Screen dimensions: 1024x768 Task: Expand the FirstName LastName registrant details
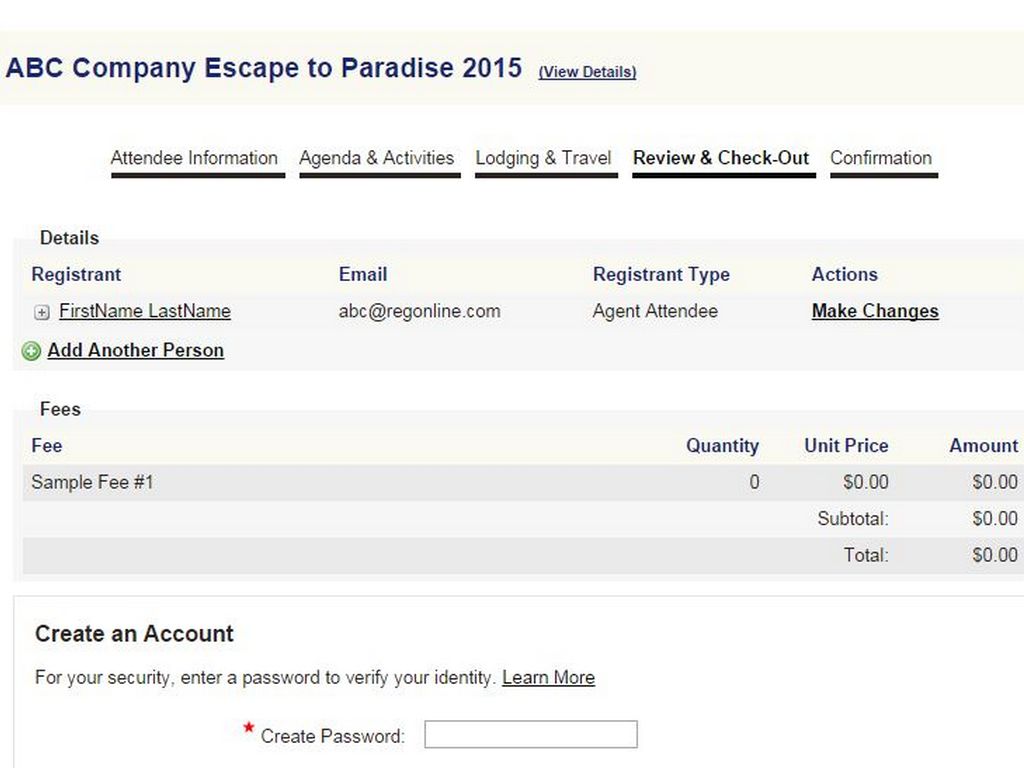coord(42,312)
